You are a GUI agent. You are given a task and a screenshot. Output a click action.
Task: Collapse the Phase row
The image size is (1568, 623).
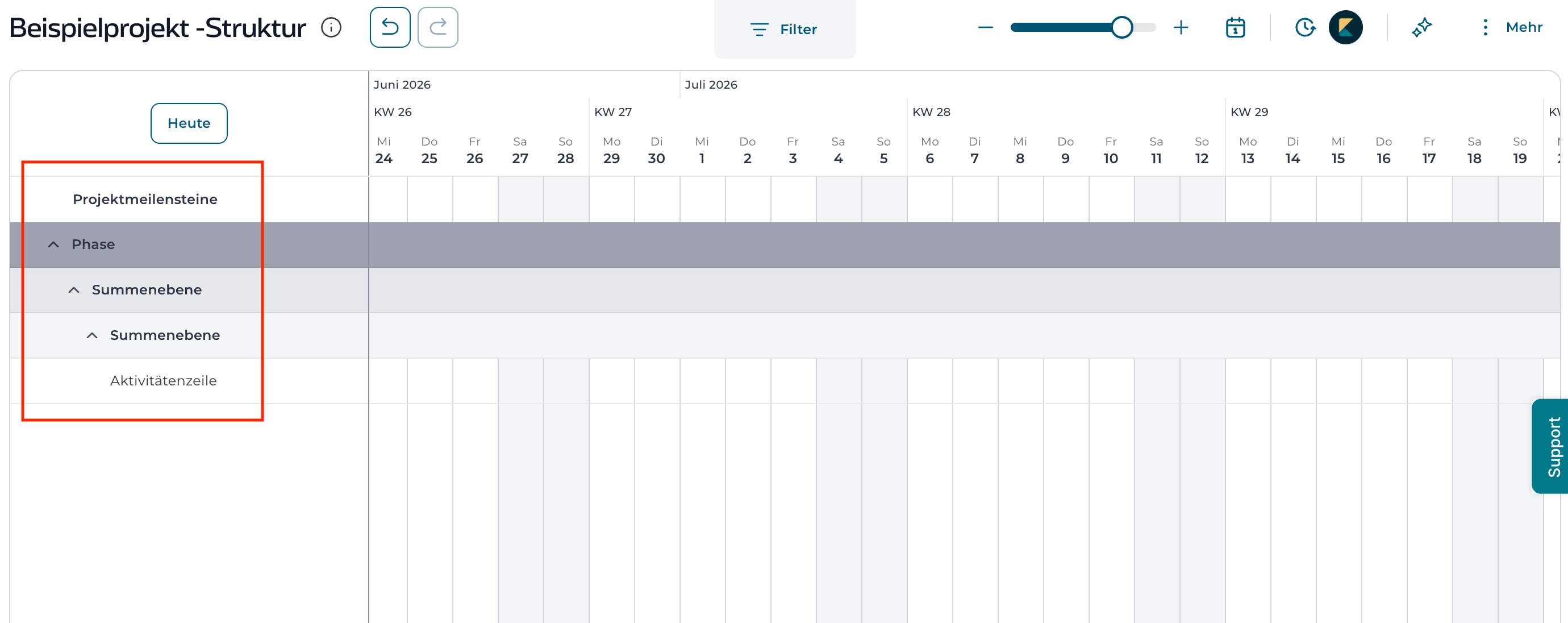click(53, 244)
